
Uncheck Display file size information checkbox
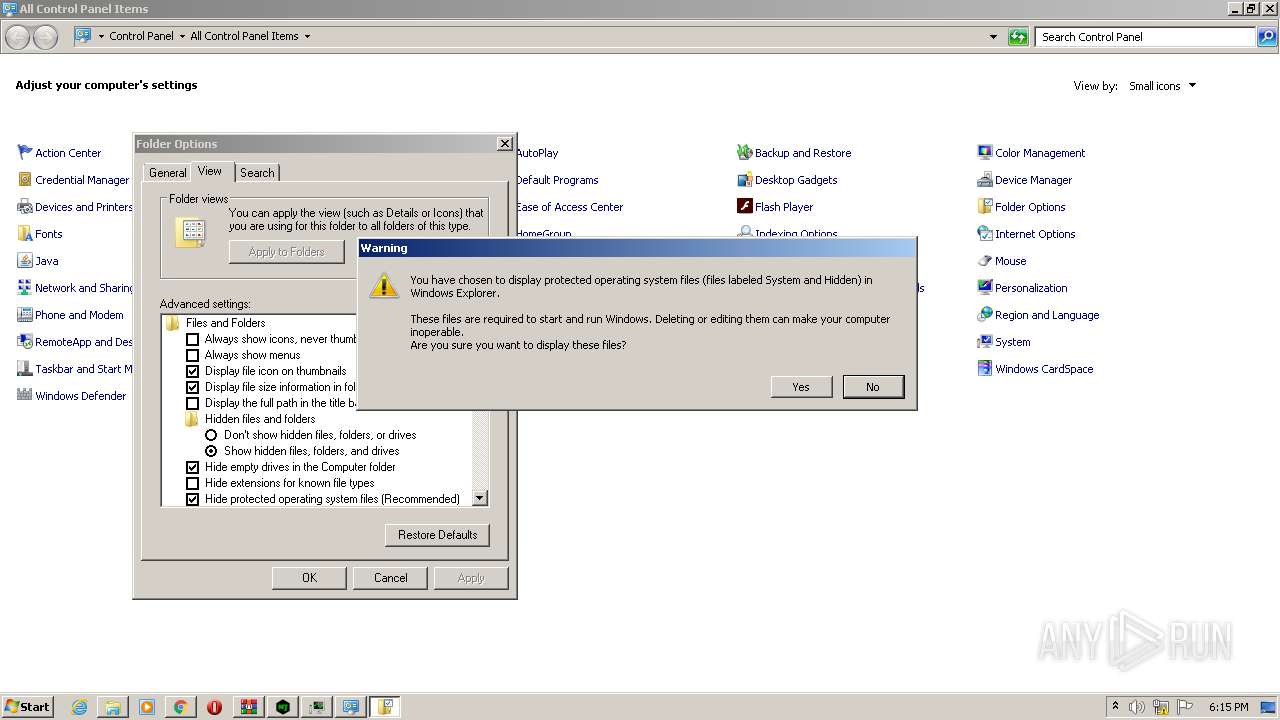(193, 387)
